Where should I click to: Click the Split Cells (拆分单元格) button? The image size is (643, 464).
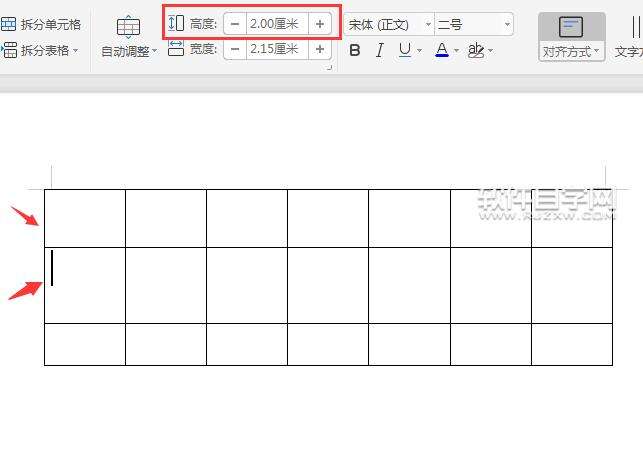pos(41,24)
